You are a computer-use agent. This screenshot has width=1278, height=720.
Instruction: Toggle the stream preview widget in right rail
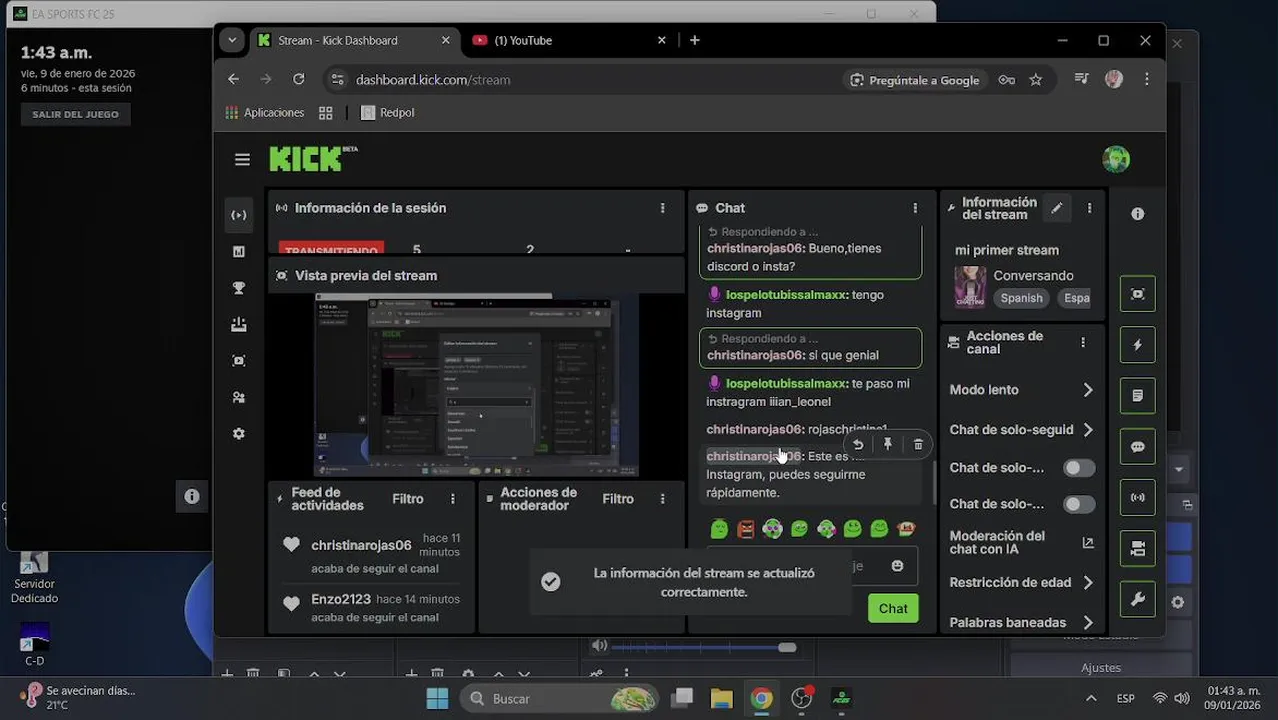point(1138,294)
